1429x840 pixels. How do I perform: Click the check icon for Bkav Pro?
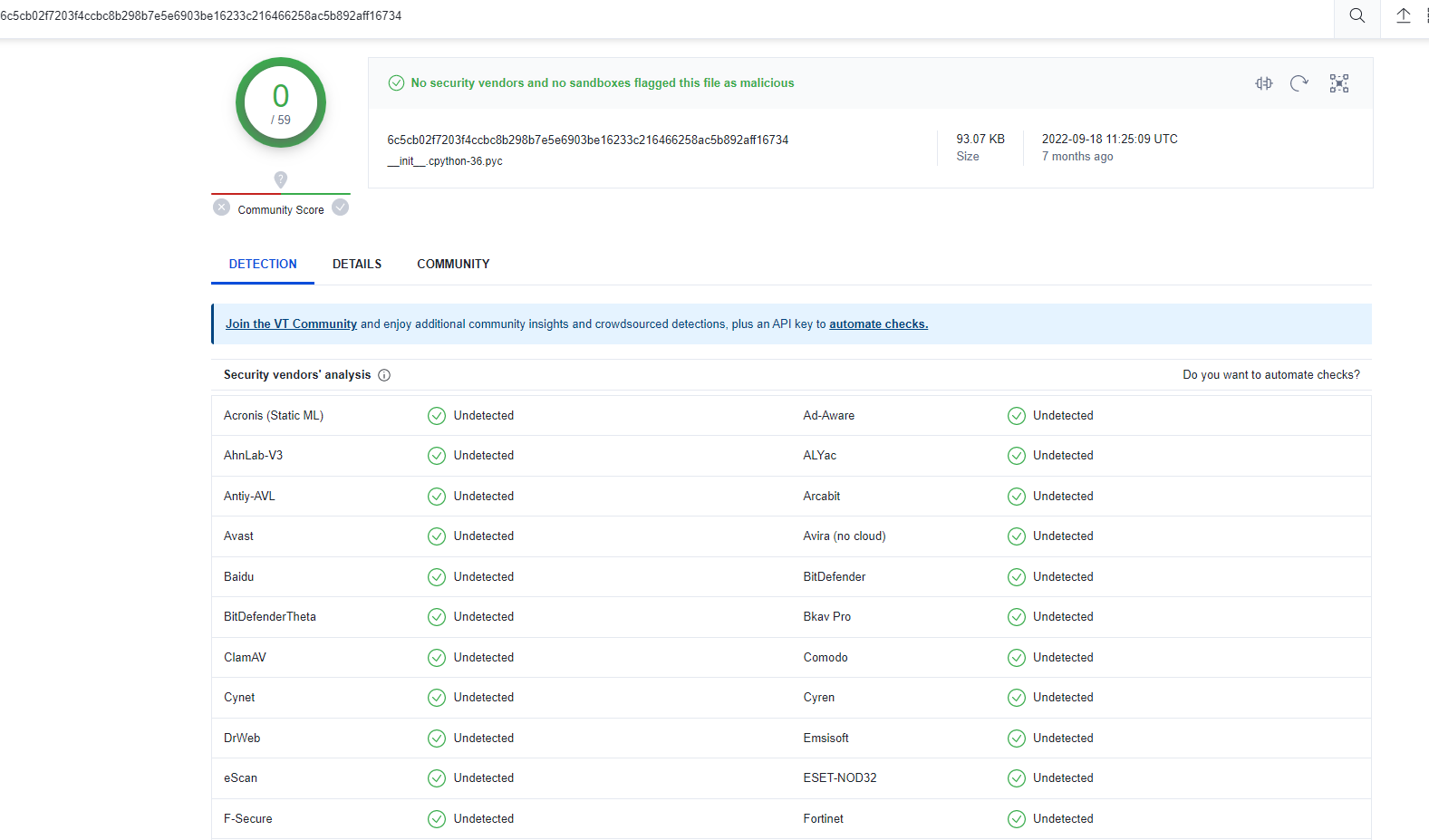(x=1017, y=617)
